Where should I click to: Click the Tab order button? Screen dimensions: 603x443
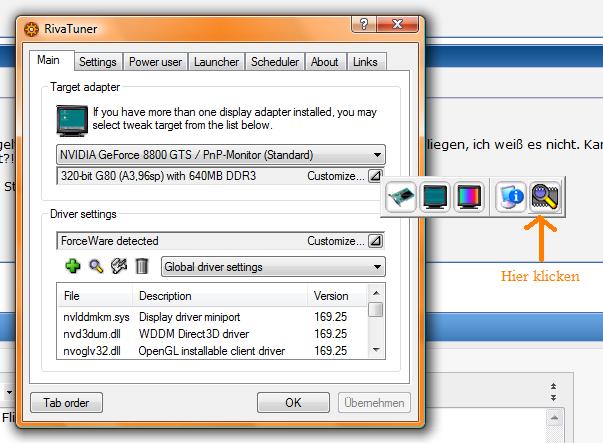point(66,403)
